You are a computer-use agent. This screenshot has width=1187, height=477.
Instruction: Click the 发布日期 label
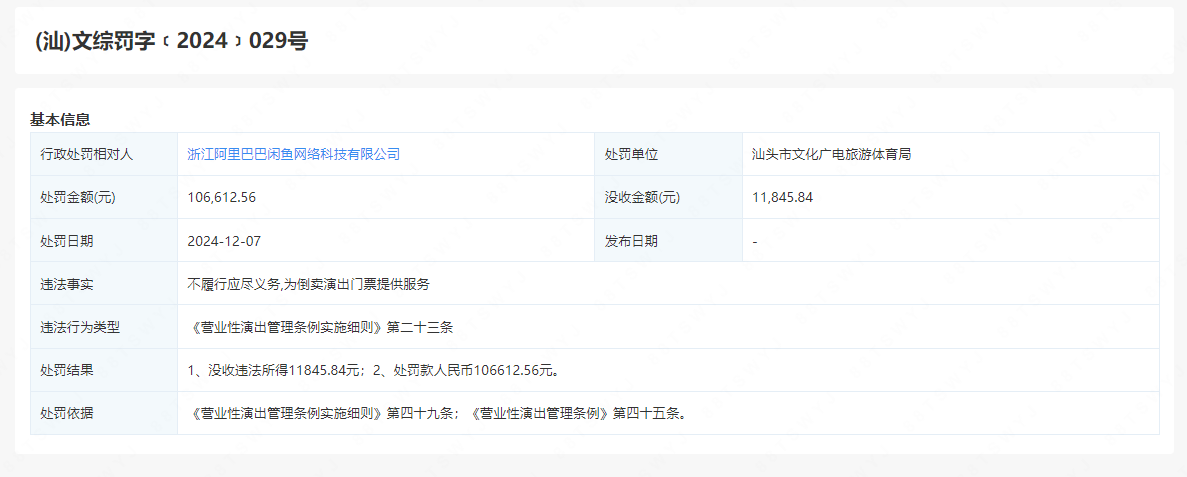631,241
